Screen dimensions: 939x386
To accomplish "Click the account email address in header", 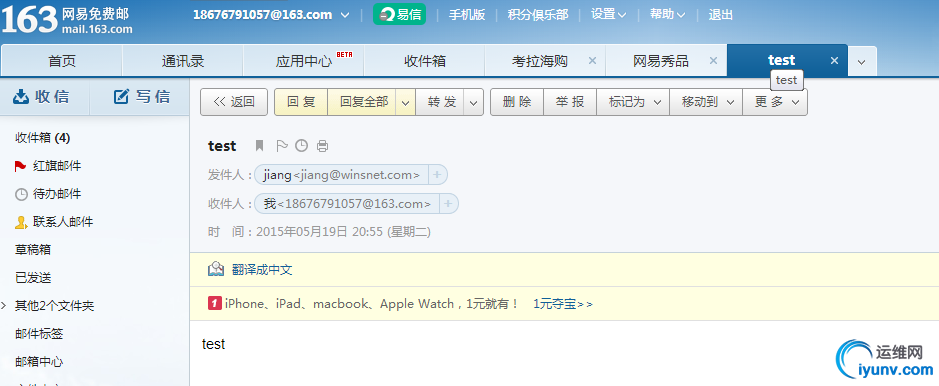I will [x=262, y=15].
